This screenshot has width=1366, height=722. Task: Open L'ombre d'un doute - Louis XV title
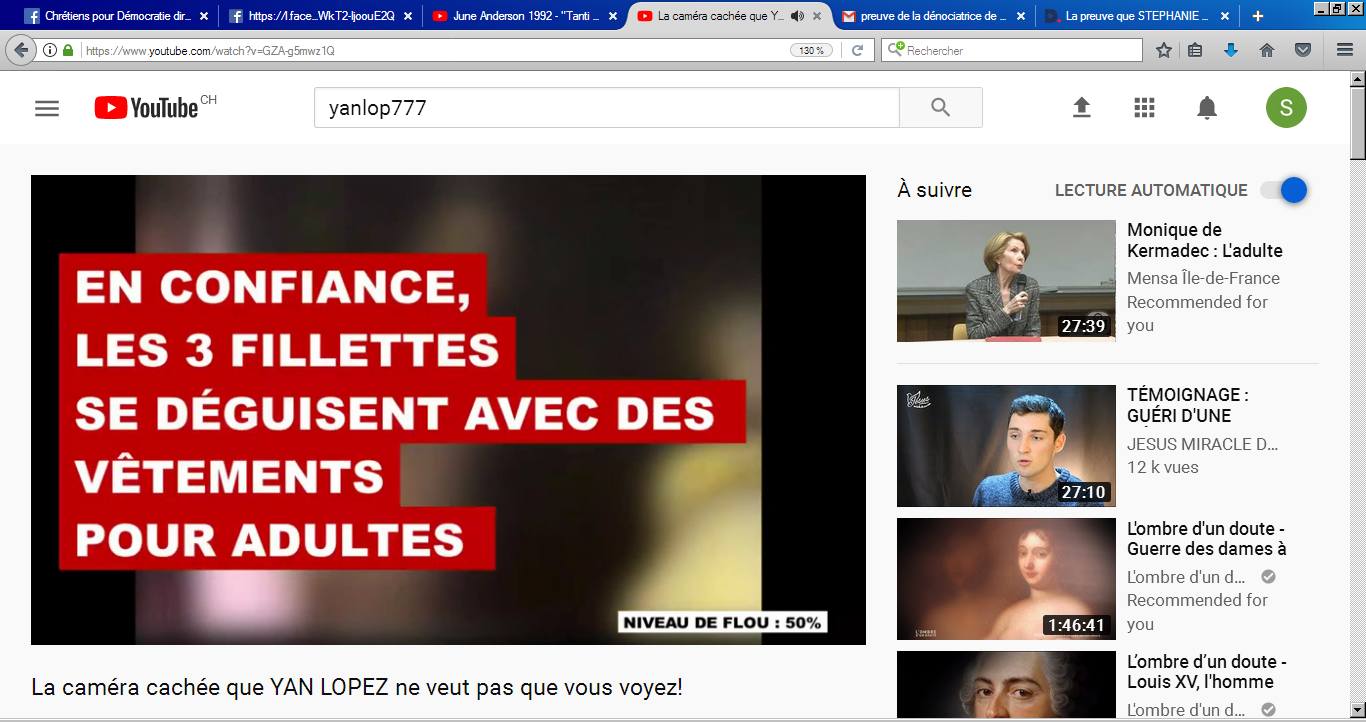(1207, 671)
